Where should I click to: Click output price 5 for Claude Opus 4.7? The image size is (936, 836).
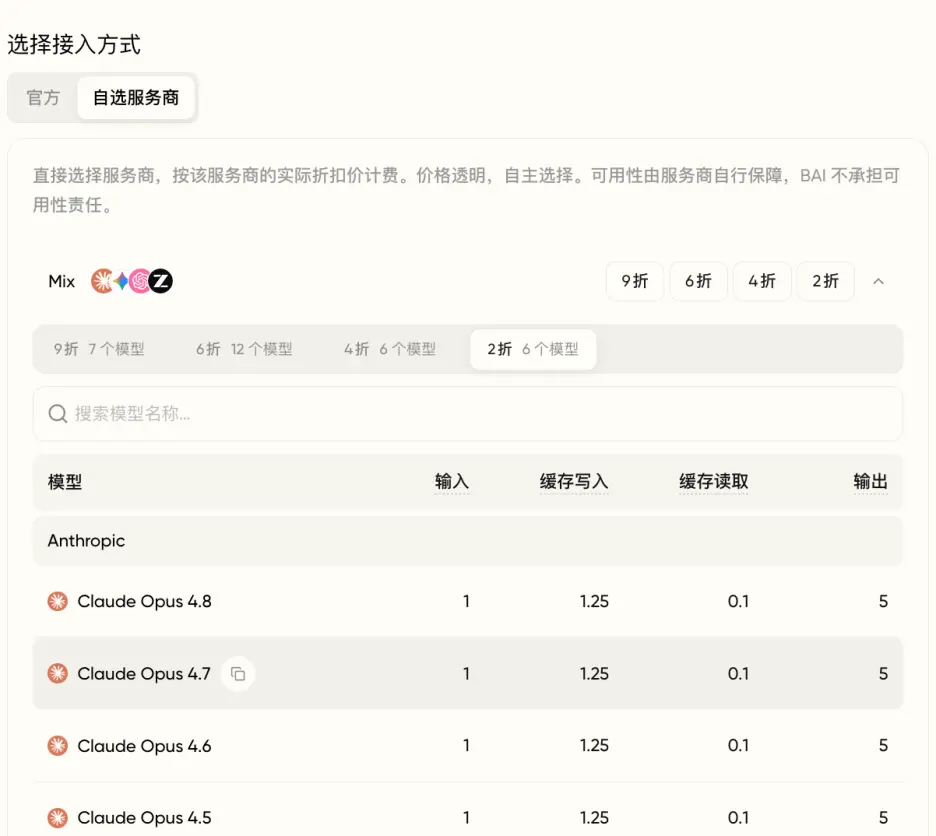pyautogui.click(x=883, y=674)
